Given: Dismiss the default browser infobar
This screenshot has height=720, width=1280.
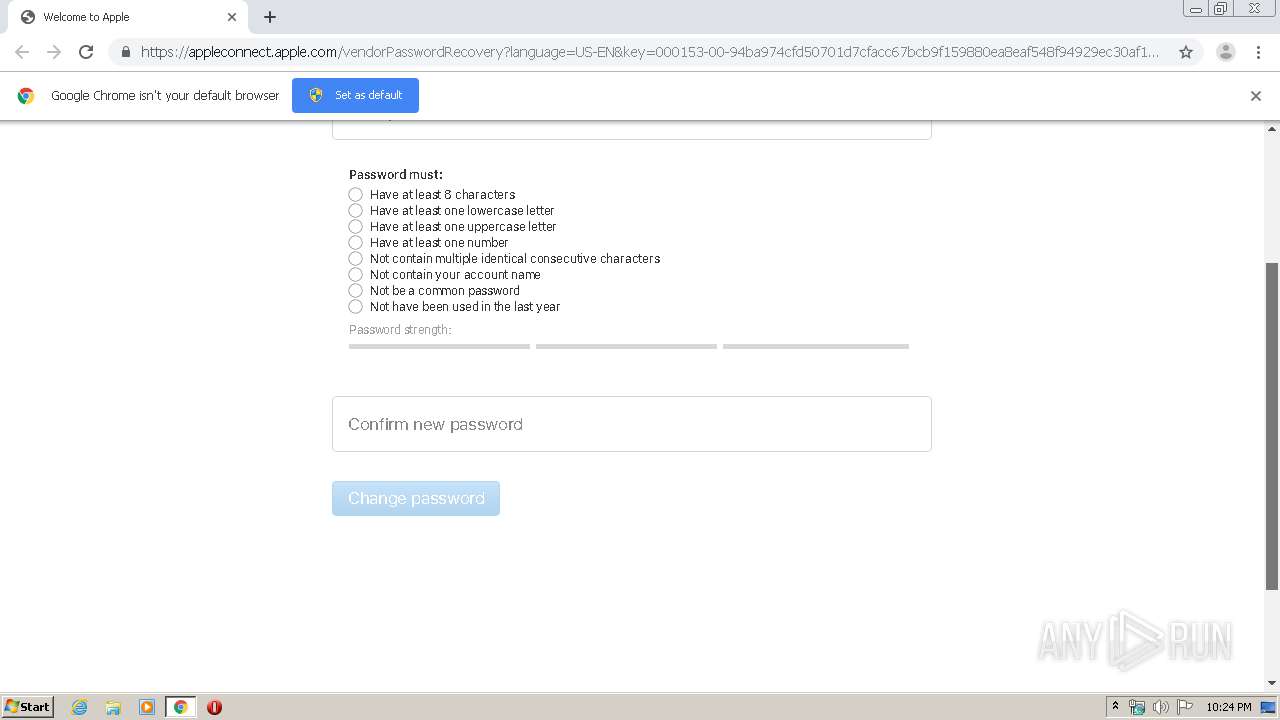Looking at the screenshot, I should (1256, 96).
